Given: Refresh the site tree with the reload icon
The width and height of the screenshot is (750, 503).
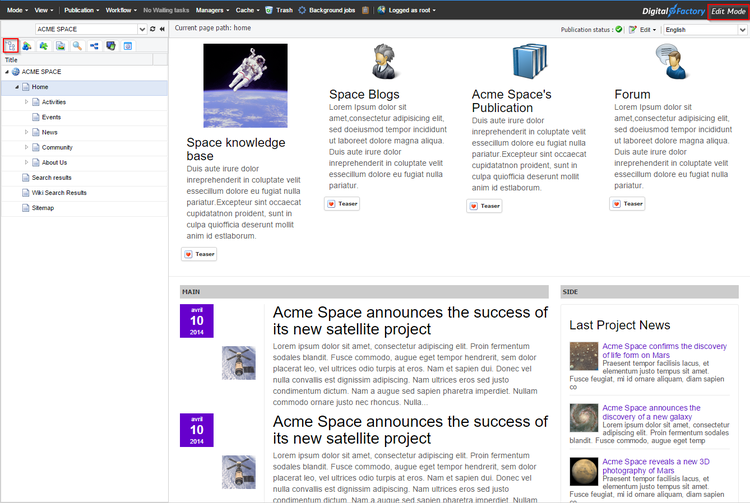Looking at the screenshot, I should pyautogui.click(x=153, y=29).
